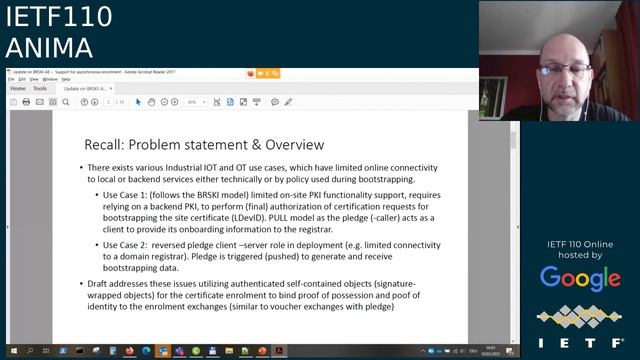Open Windows taskbar search
Image resolution: width=640 pixels, height=360 pixels.
[x=30, y=351]
